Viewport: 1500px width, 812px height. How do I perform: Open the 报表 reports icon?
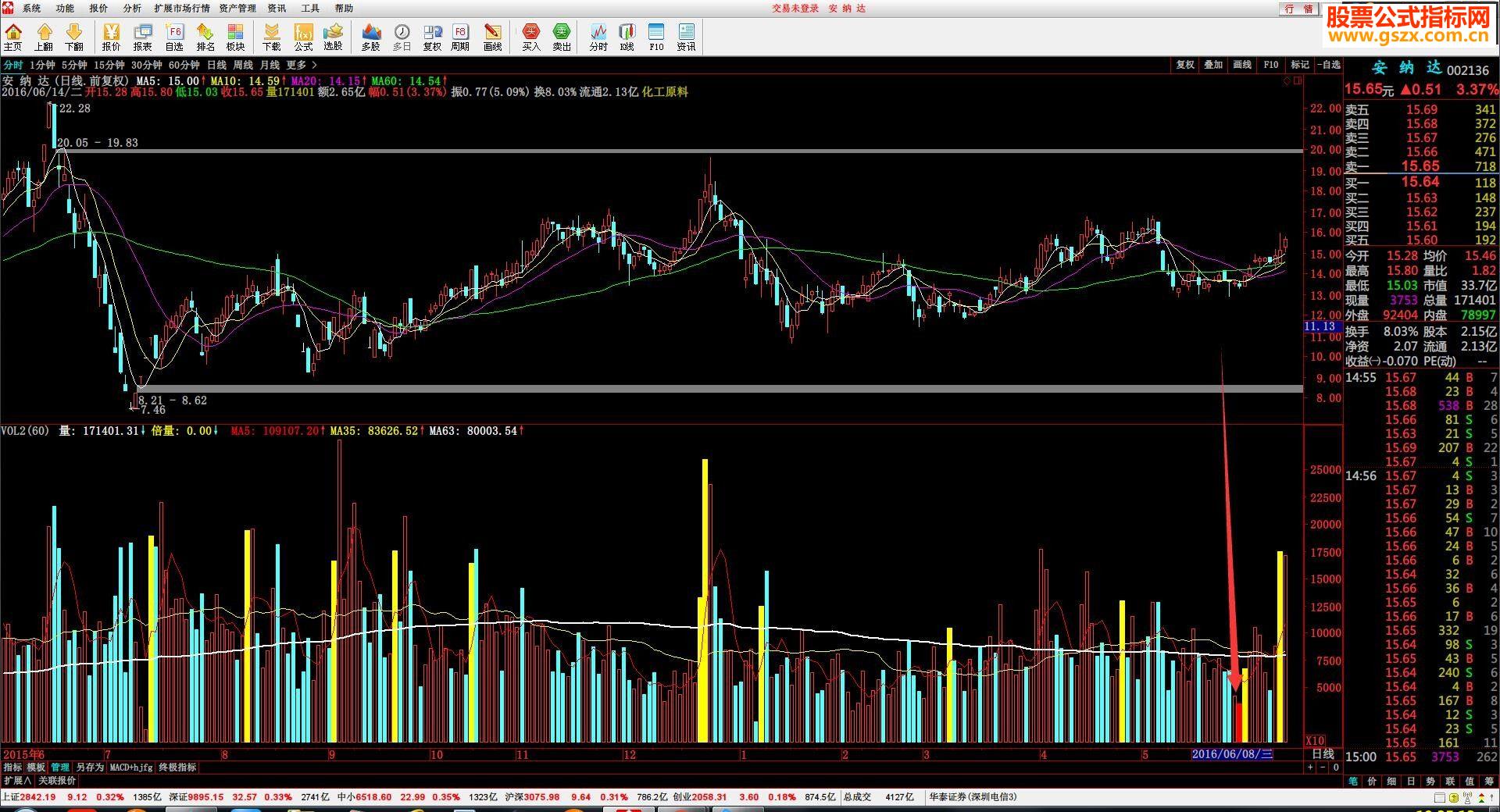(143, 37)
